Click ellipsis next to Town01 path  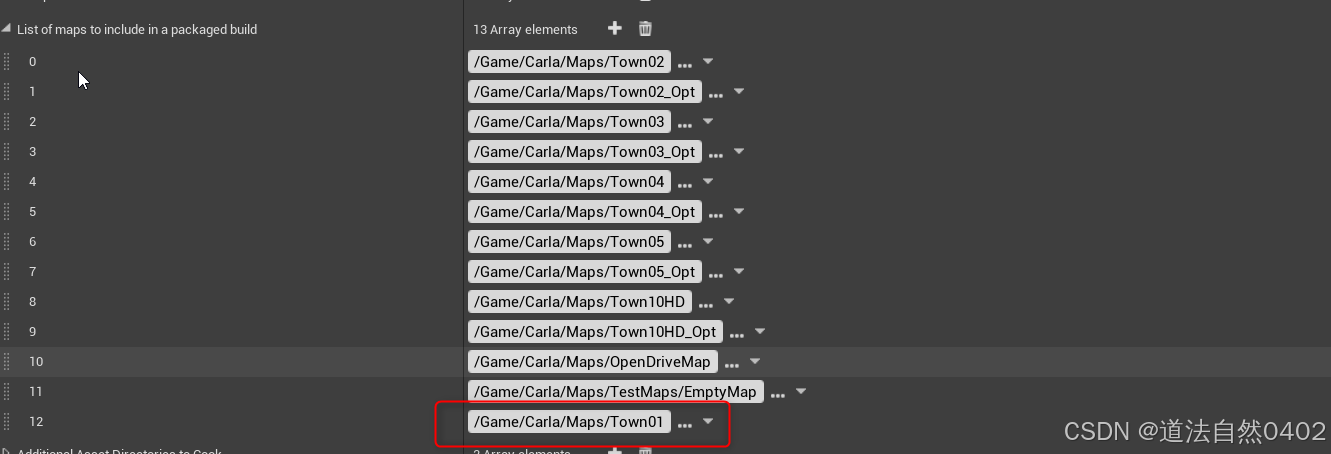(685, 424)
